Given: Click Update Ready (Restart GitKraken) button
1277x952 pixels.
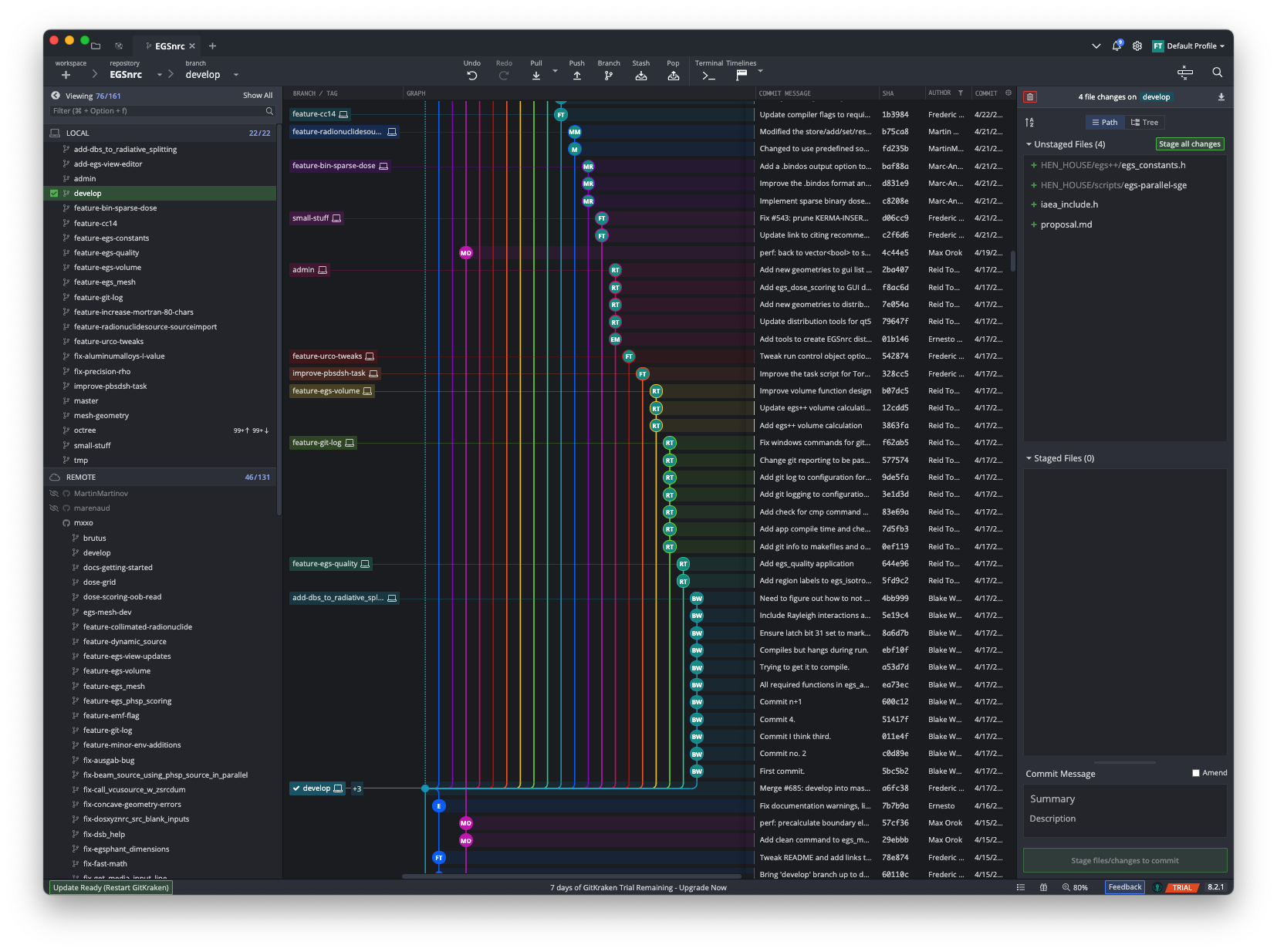Looking at the screenshot, I should point(111,887).
